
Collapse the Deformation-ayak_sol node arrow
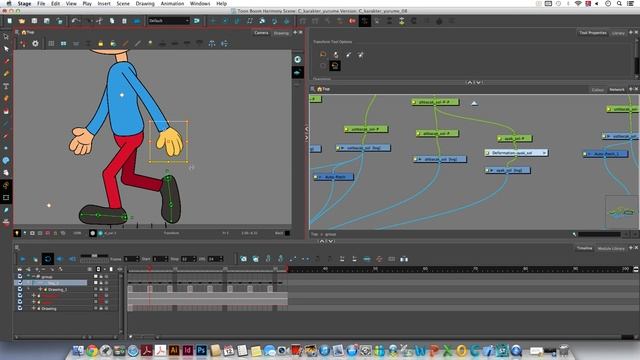[x=544, y=153]
